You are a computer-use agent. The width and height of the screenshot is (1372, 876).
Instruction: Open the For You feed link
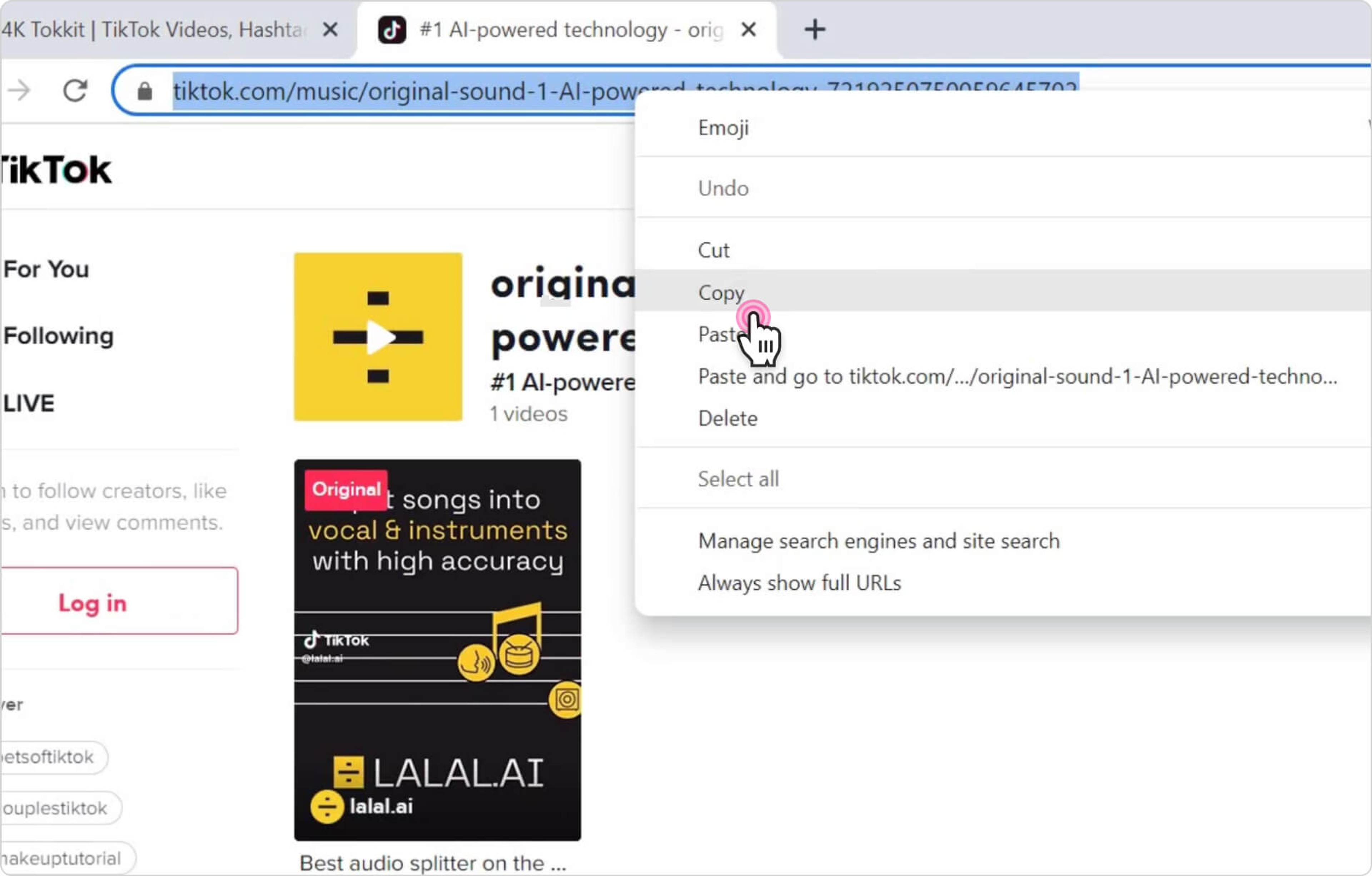tap(47, 269)
